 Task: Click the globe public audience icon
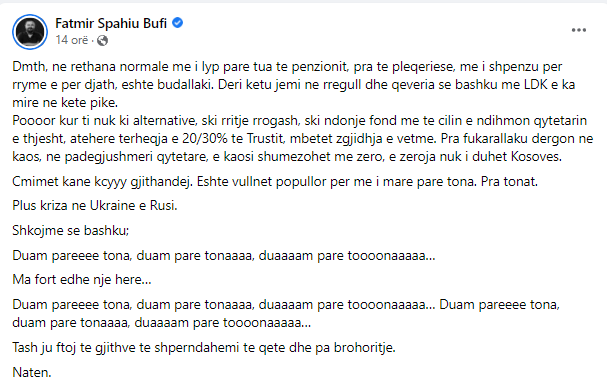pyautogui.click(x=102, y=40)
